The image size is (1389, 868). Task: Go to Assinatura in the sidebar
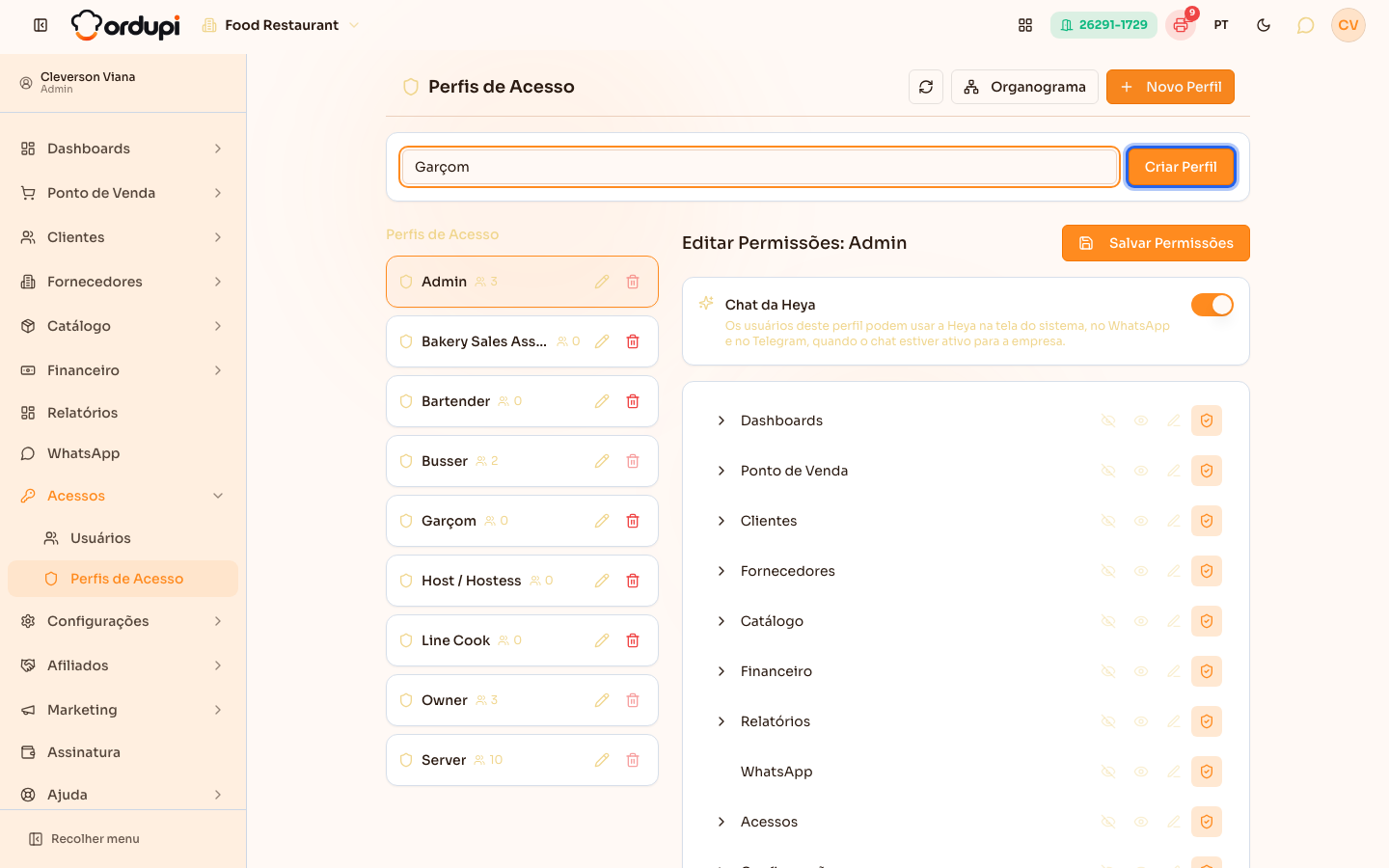click(x=123, y=752)
